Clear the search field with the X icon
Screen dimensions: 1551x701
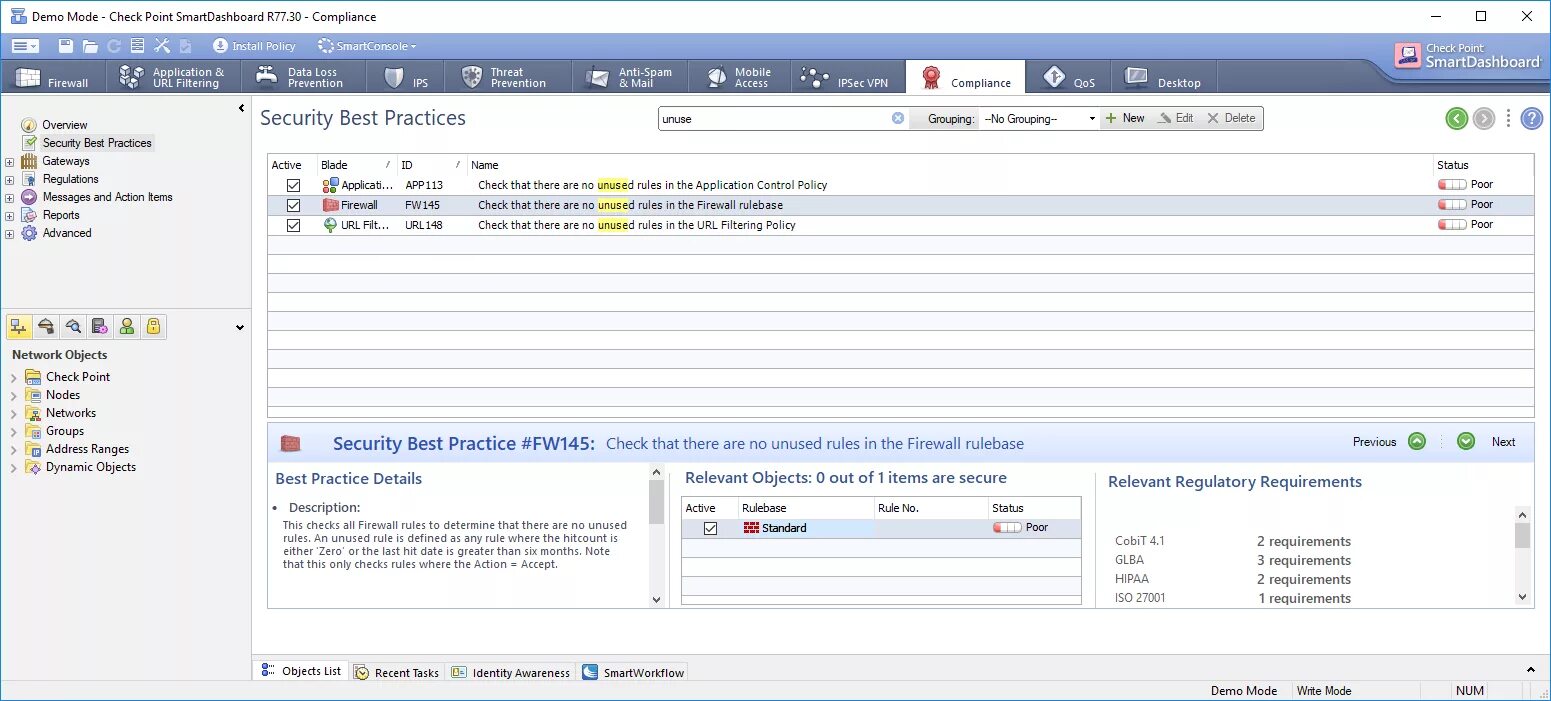pos(898,118)
